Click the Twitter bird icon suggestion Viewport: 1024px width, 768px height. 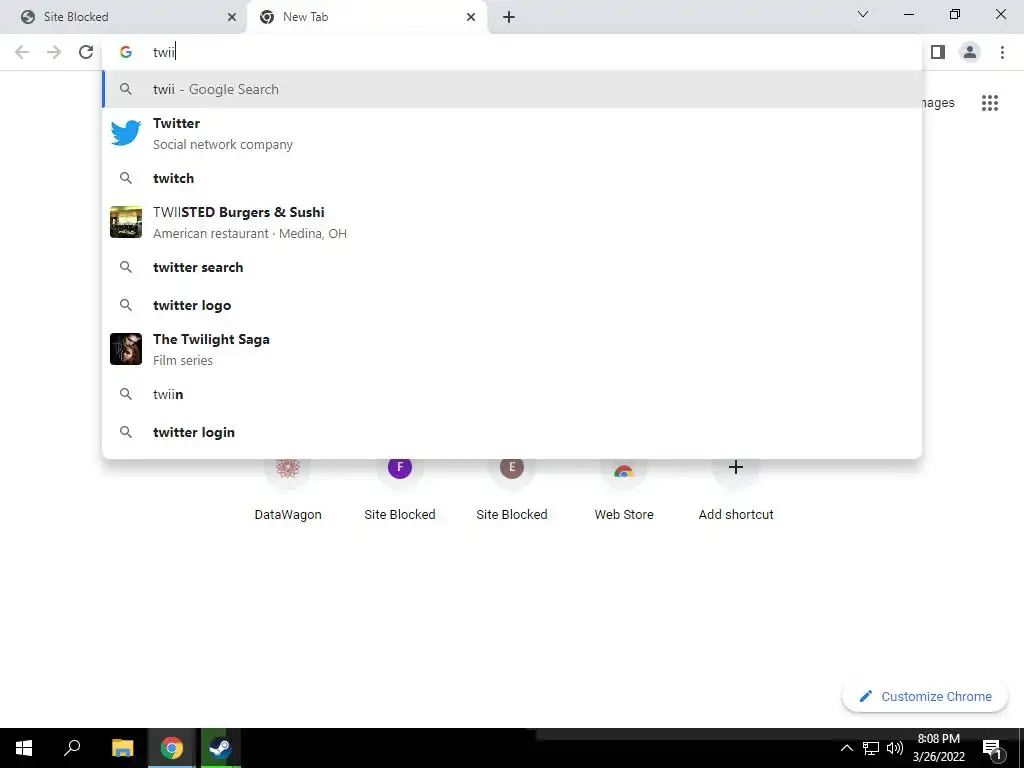tap(126, 133)
